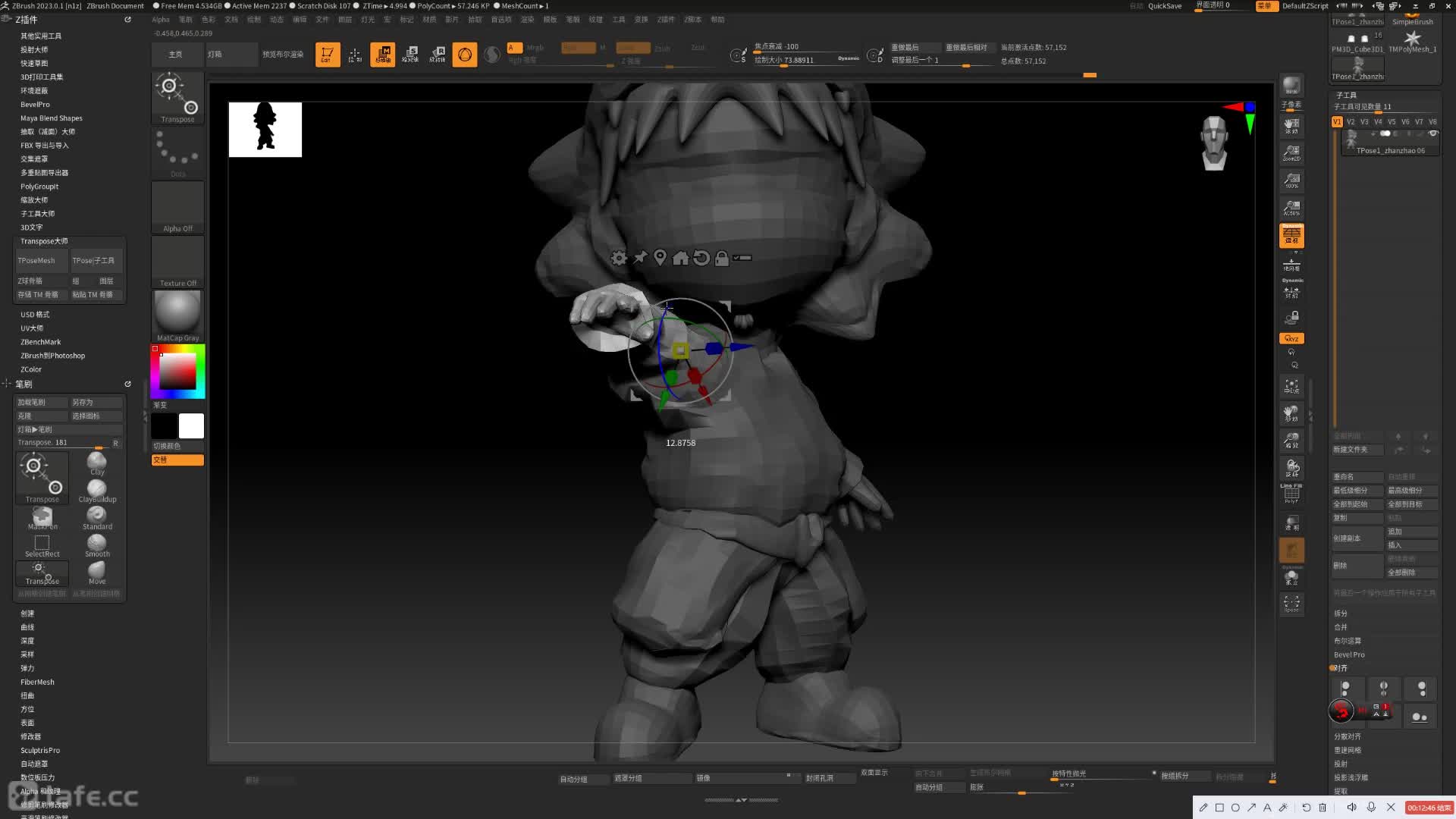Viewport: 1456px width, 819px height.
Task: Click the gizmo sticky pin icon
Action: 640,258
